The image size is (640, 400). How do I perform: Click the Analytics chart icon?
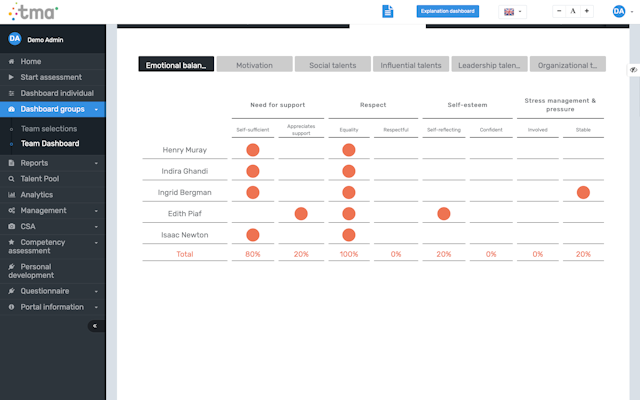pyautogui.click(x=11, y=195)
